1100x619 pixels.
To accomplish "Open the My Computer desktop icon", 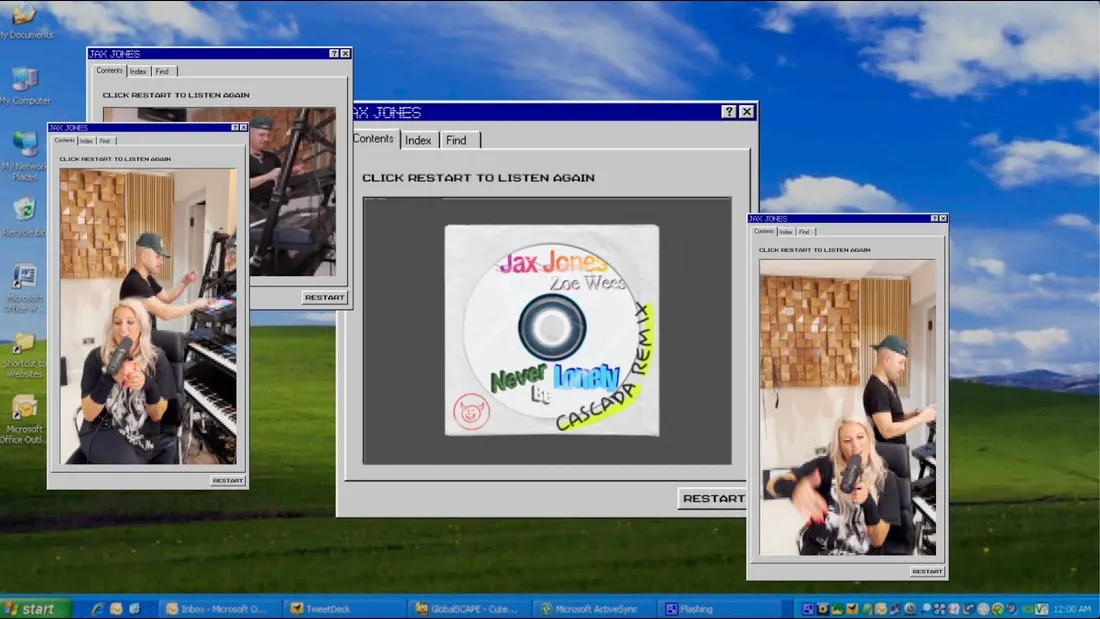I will click(x=24, y=80).
